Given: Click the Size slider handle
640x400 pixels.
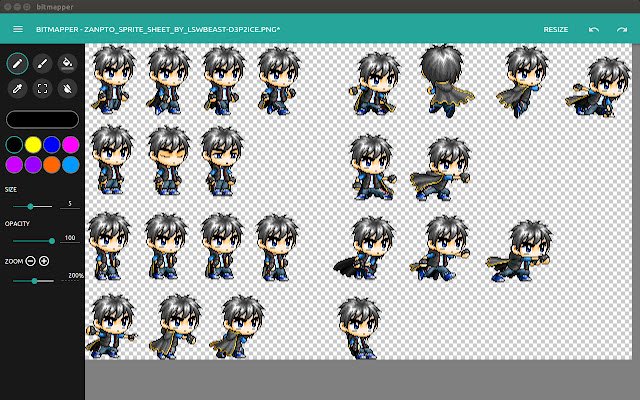Looking at the screenshot, I should pyautogui.click(x=30, y=207).
